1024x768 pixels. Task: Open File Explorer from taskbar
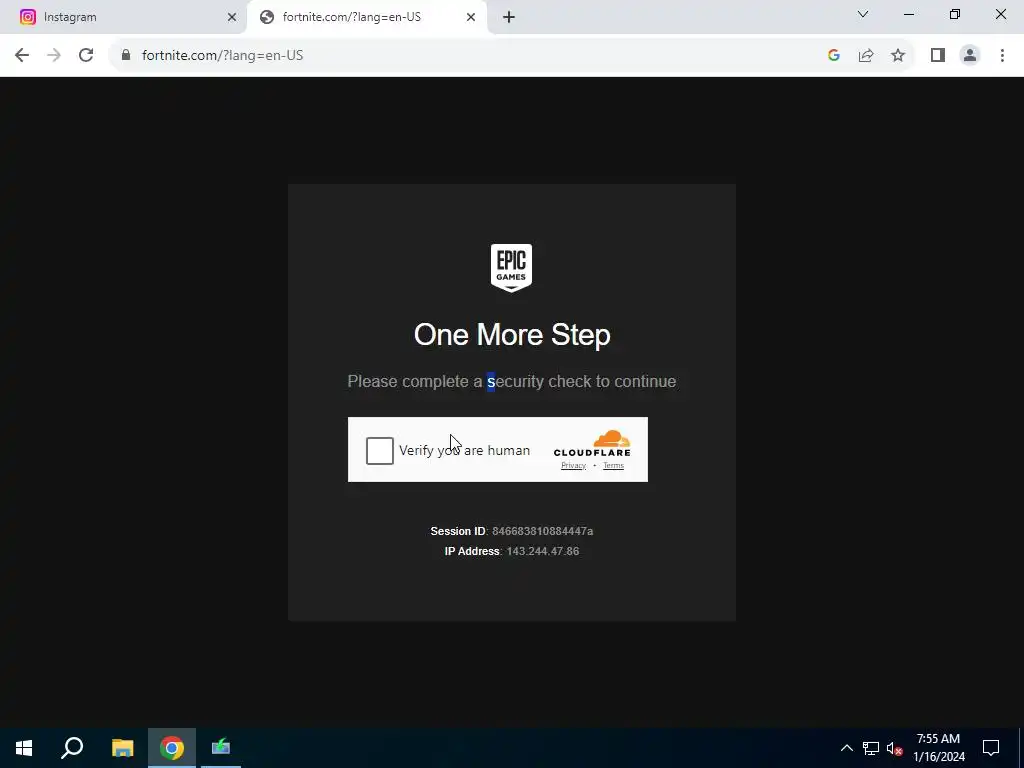(x=122, y=748)
